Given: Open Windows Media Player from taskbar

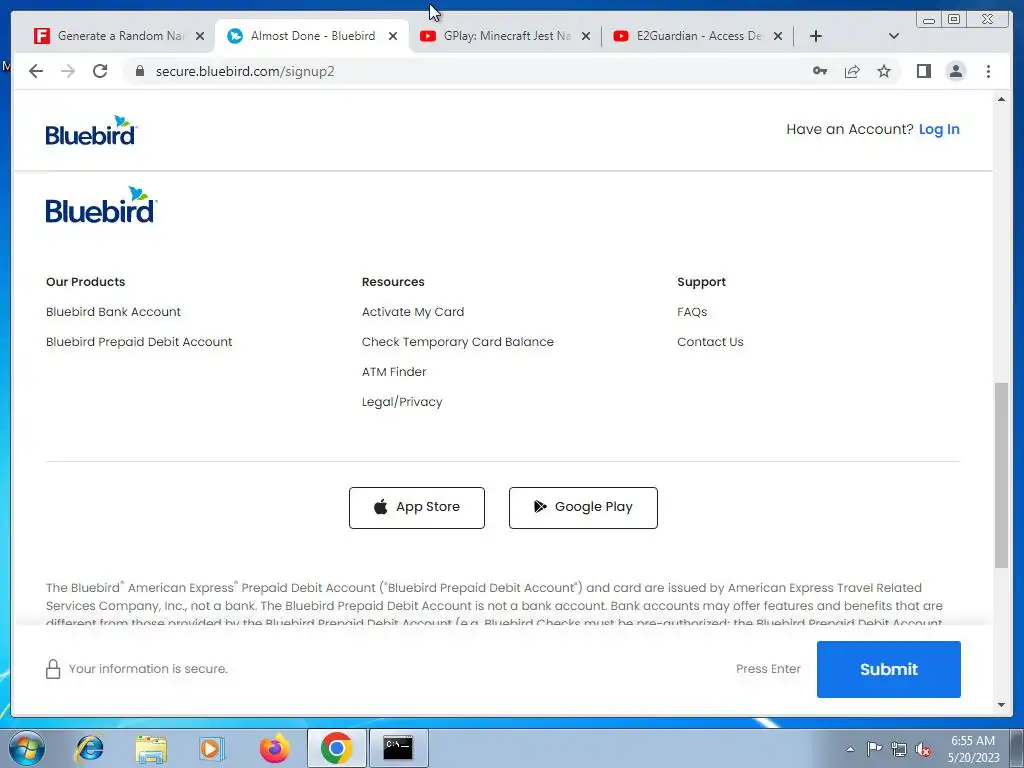Looking at the screenshot, I should [x=210, y=748].
